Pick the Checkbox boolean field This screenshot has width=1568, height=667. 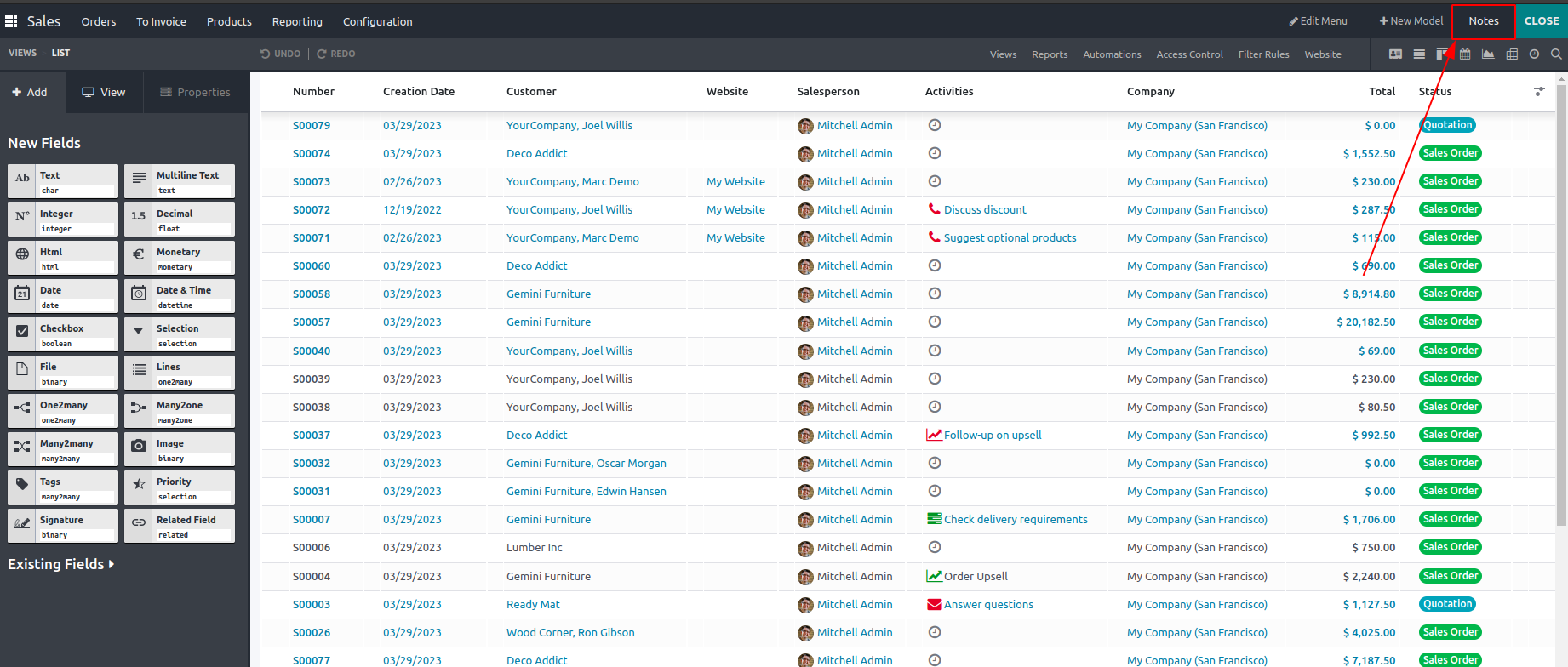63,334
